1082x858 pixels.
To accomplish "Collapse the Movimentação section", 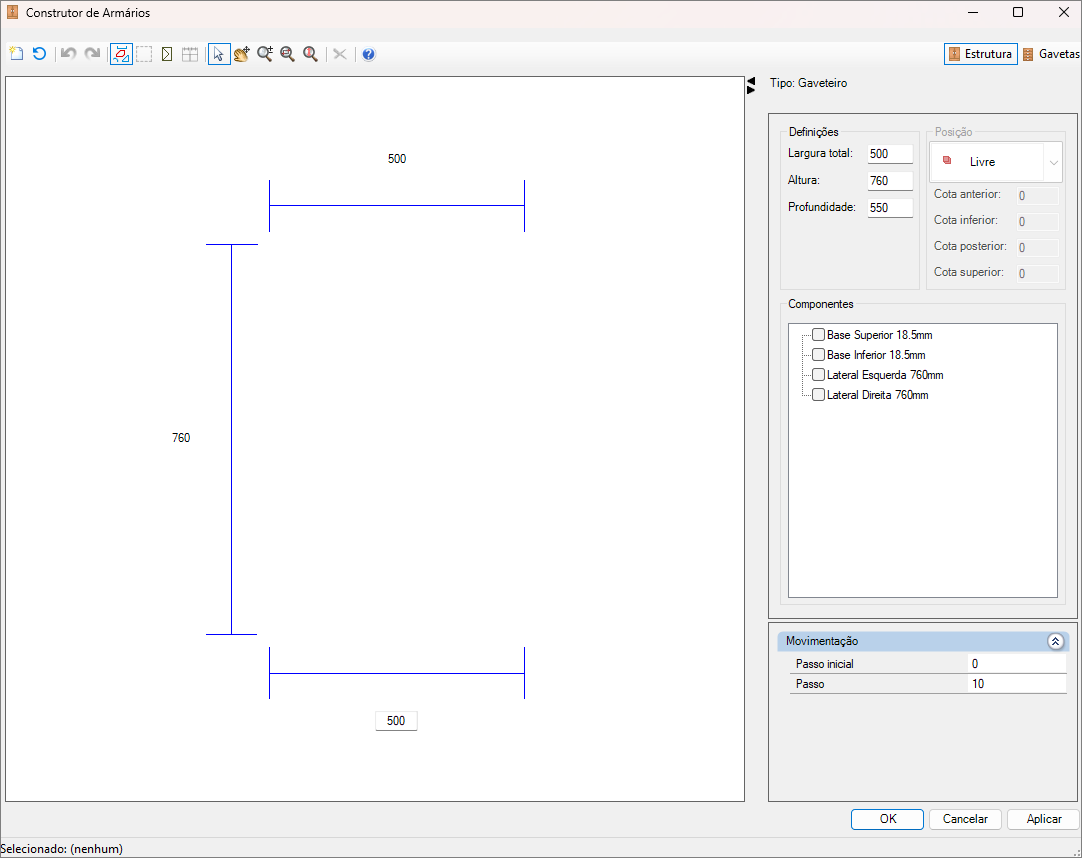I will pos(1055,641).
